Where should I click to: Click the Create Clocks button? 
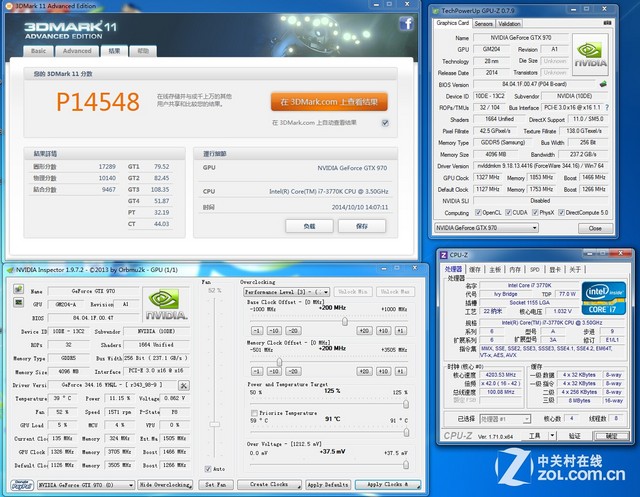[x=269, y=485]
